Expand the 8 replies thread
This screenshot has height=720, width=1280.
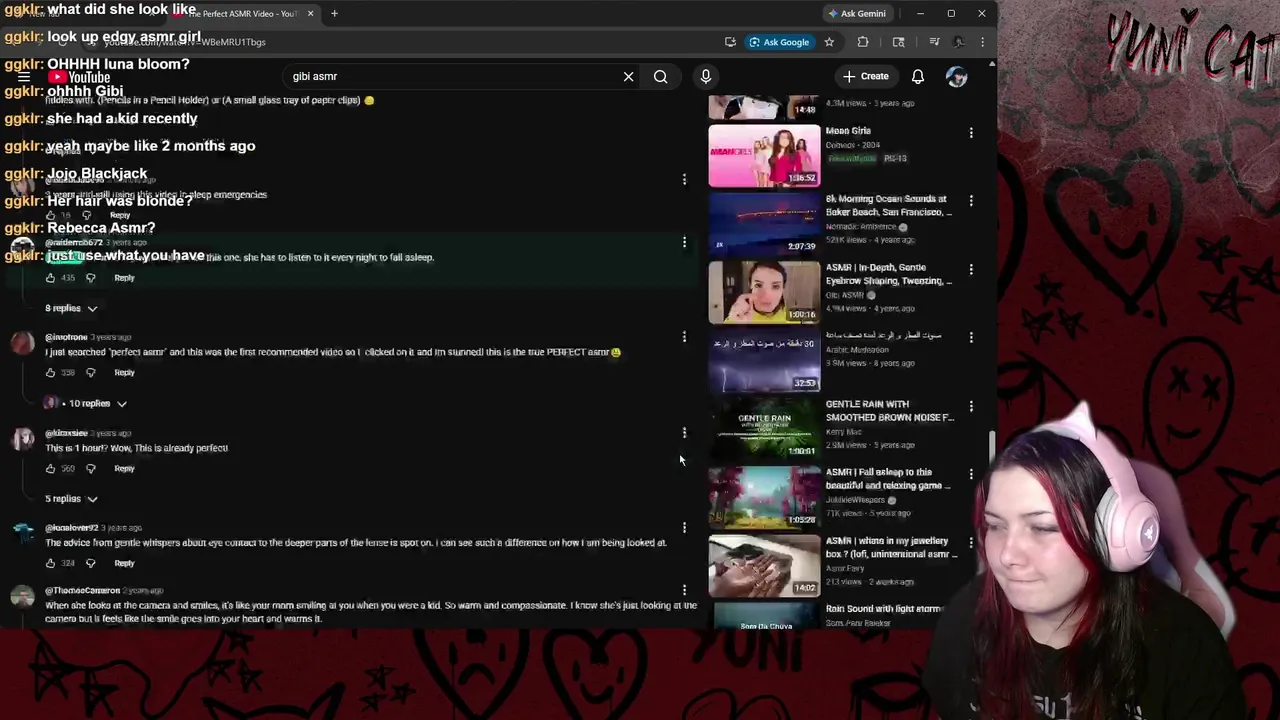(x=71, y=308)
